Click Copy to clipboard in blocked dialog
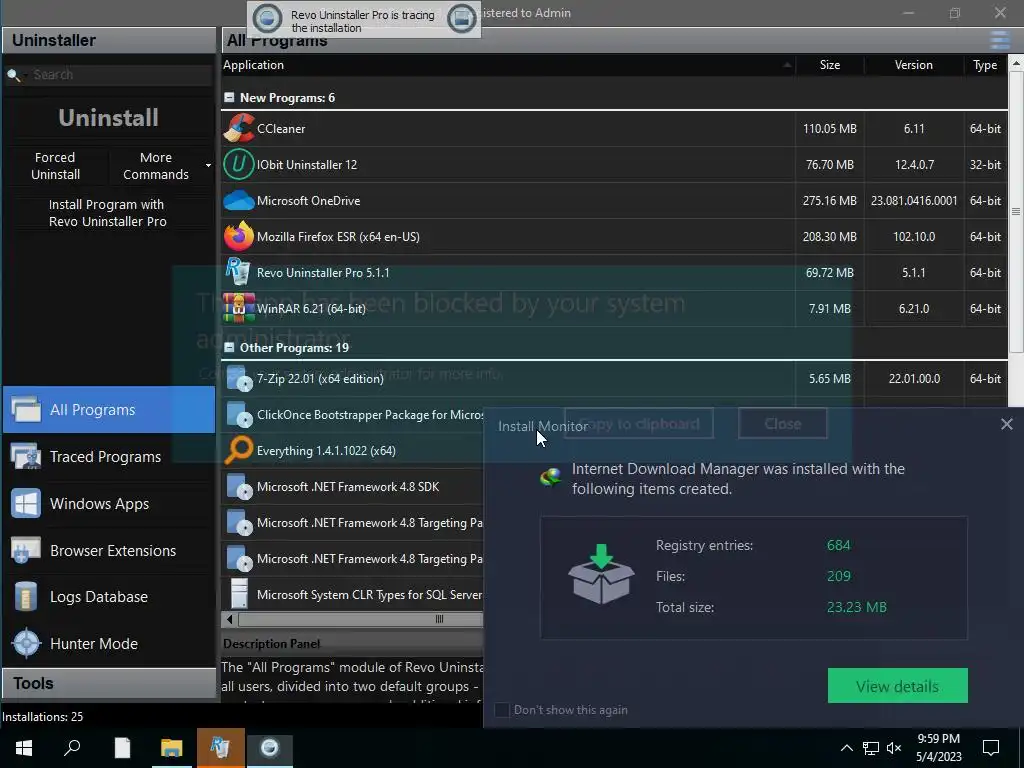Screen dimensions: 1024x768 click(638, 424)
